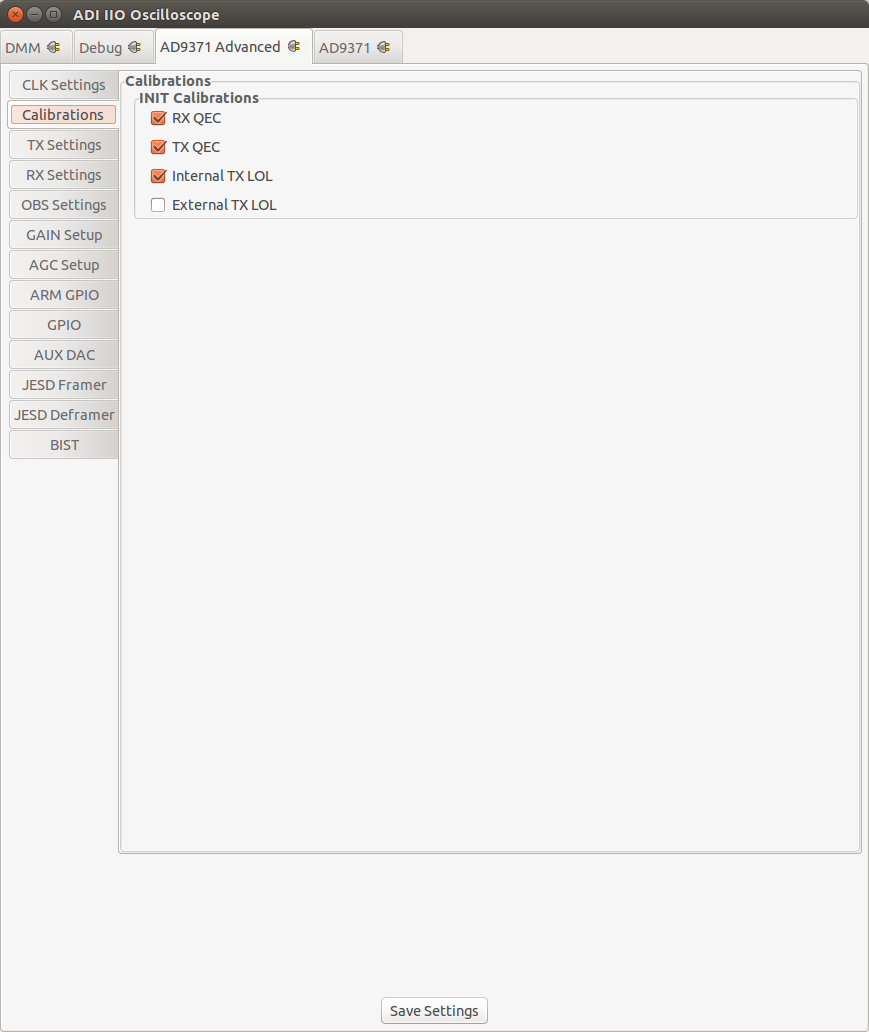Open the OBS Settings panel
The image size is (869, 1032).
tap(62, 205)
